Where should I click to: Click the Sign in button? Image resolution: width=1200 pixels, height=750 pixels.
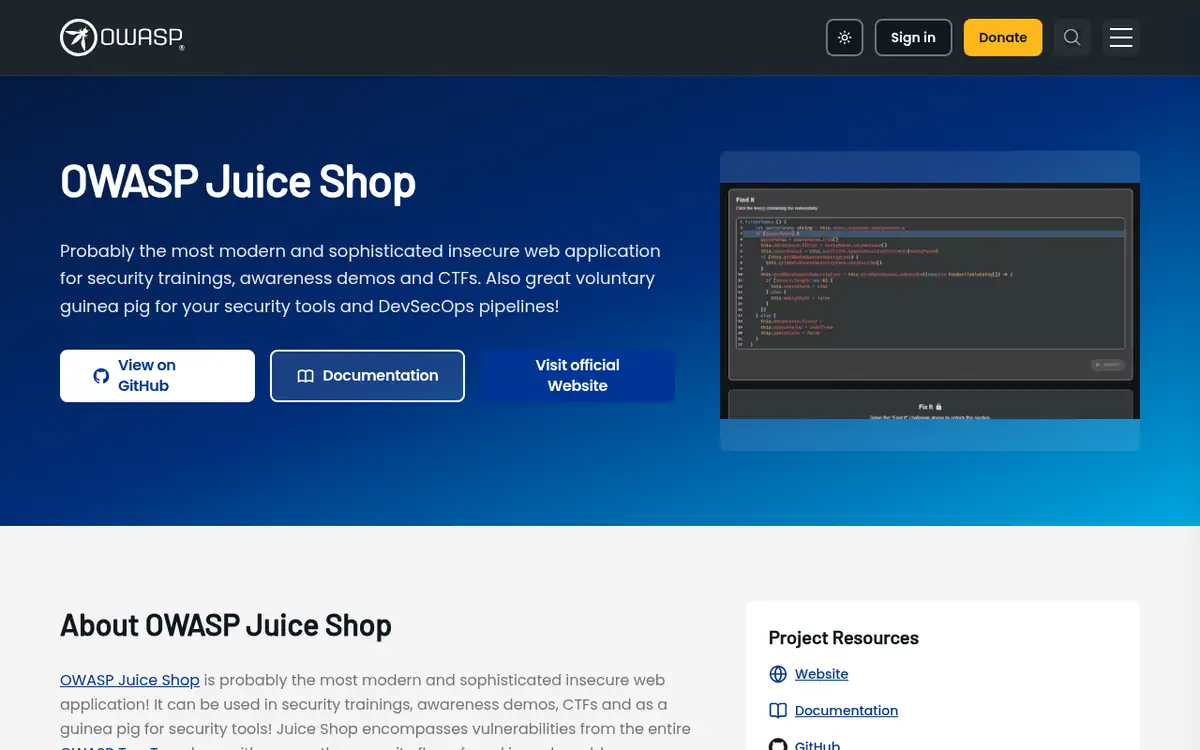click(913, 38)
